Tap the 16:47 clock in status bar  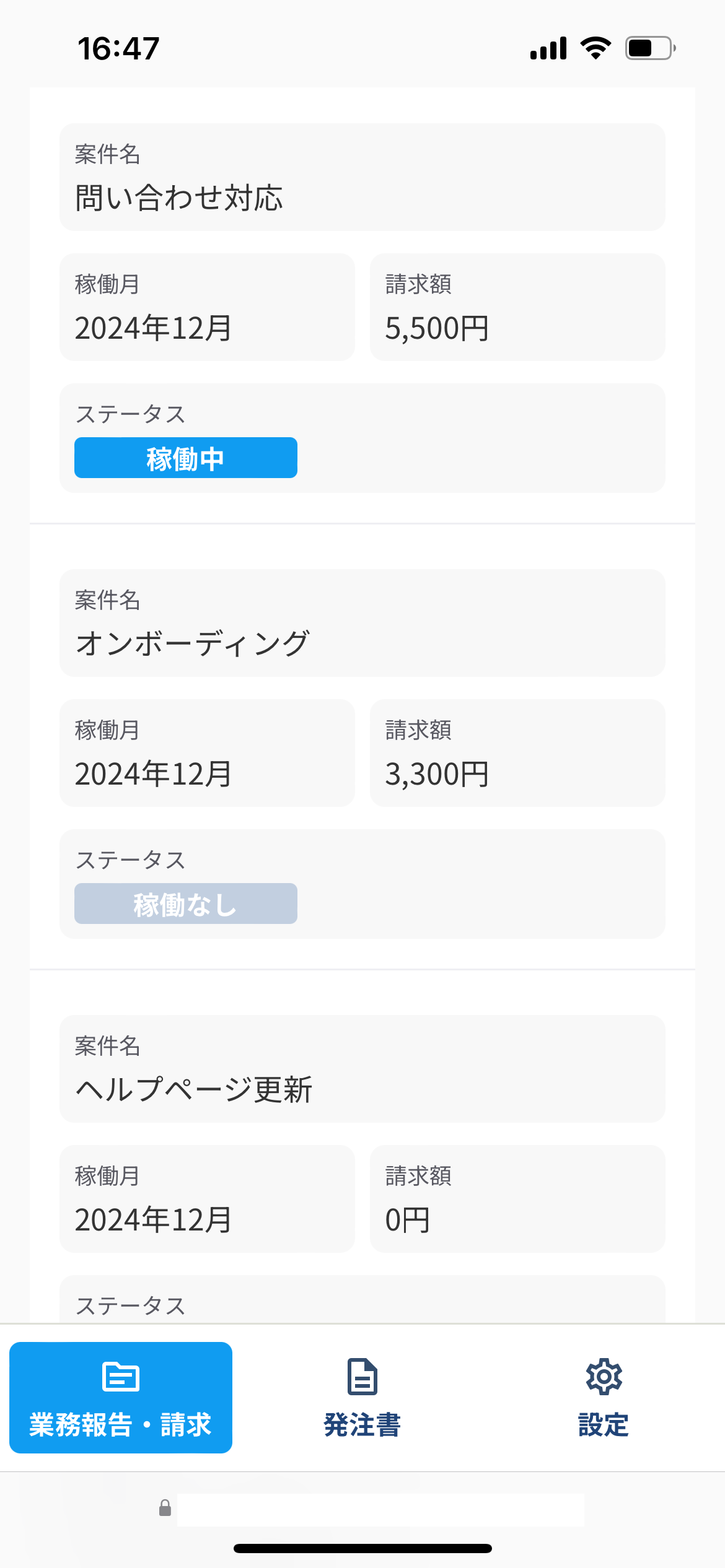coord(118,48)
